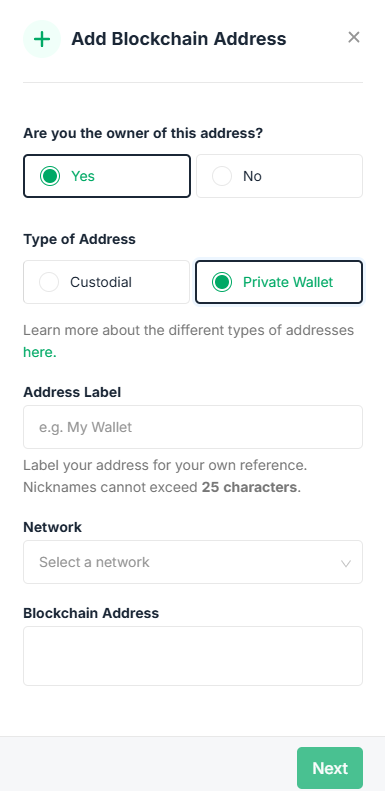This screenshot has height=791, width=385.
Task: Click the green radio circle beside Yes
Action: point(50,176)
